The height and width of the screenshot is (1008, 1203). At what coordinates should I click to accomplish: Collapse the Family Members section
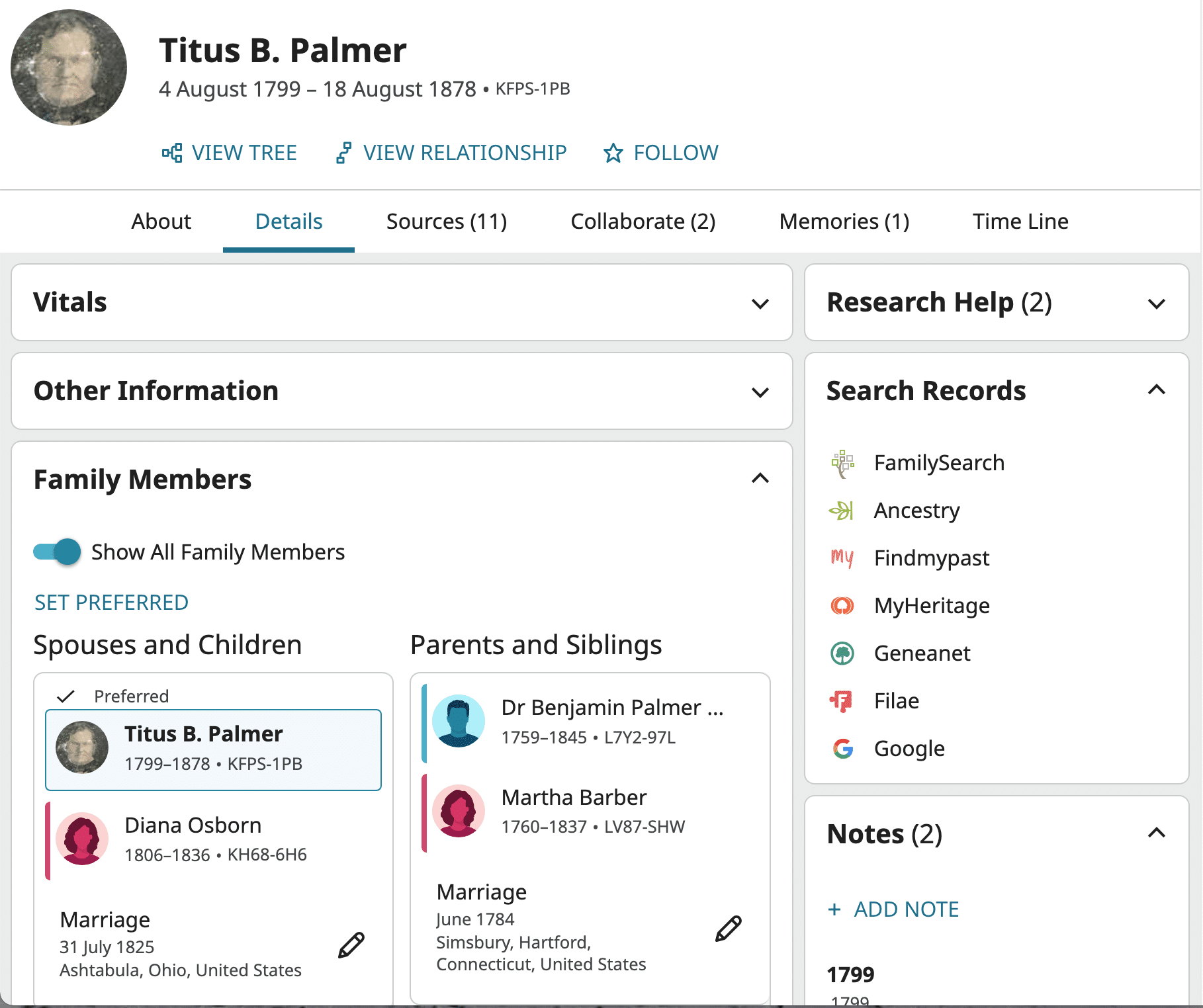point(760,478)
